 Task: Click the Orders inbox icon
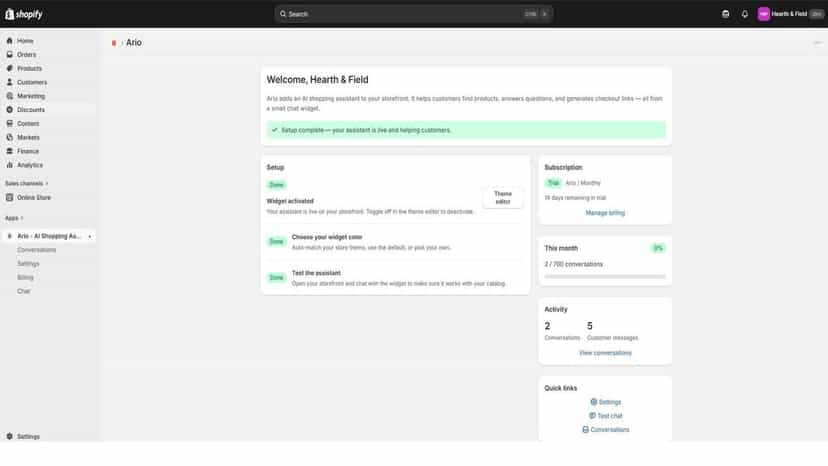[x=10, y=54]
